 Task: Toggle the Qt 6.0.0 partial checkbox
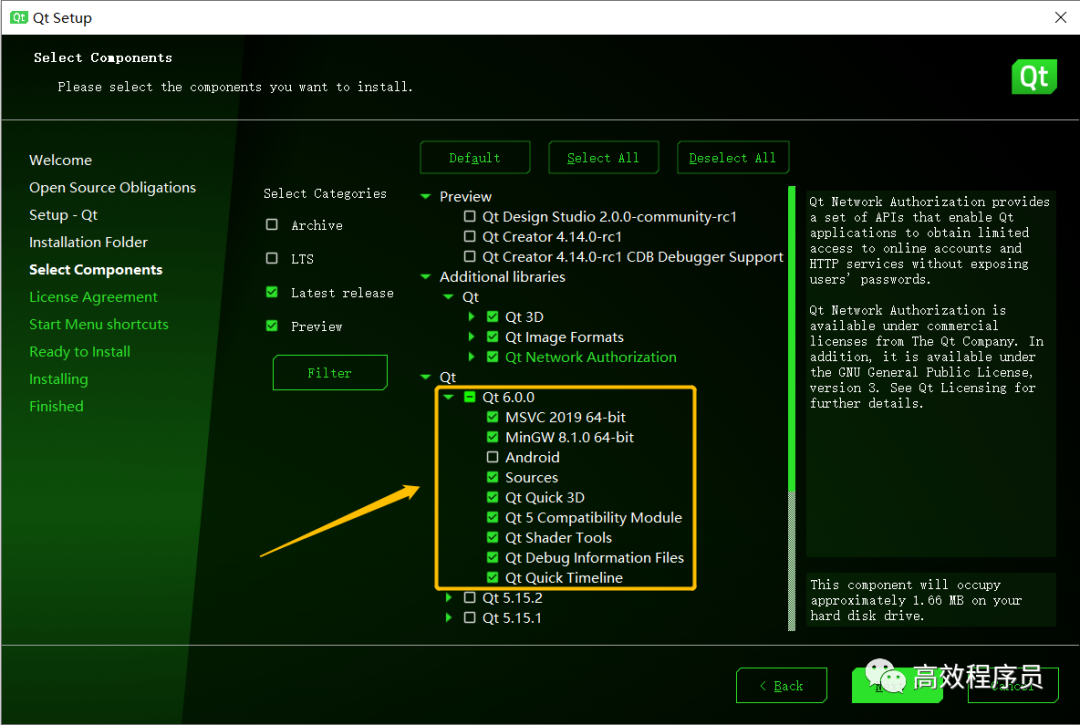tap(470, 397)
